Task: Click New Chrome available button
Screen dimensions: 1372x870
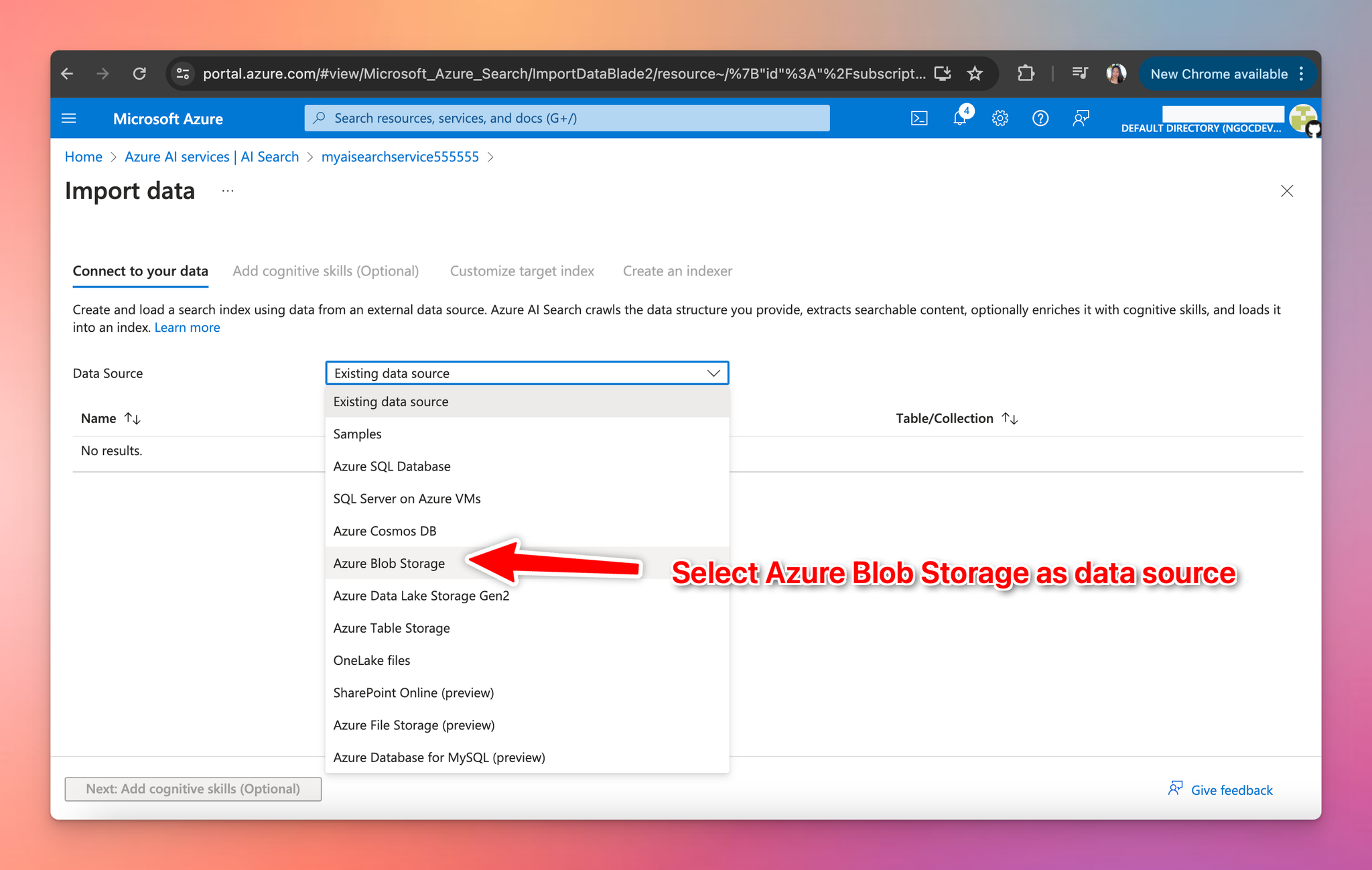Action: pyautogui.click(x=1219, y=74)
